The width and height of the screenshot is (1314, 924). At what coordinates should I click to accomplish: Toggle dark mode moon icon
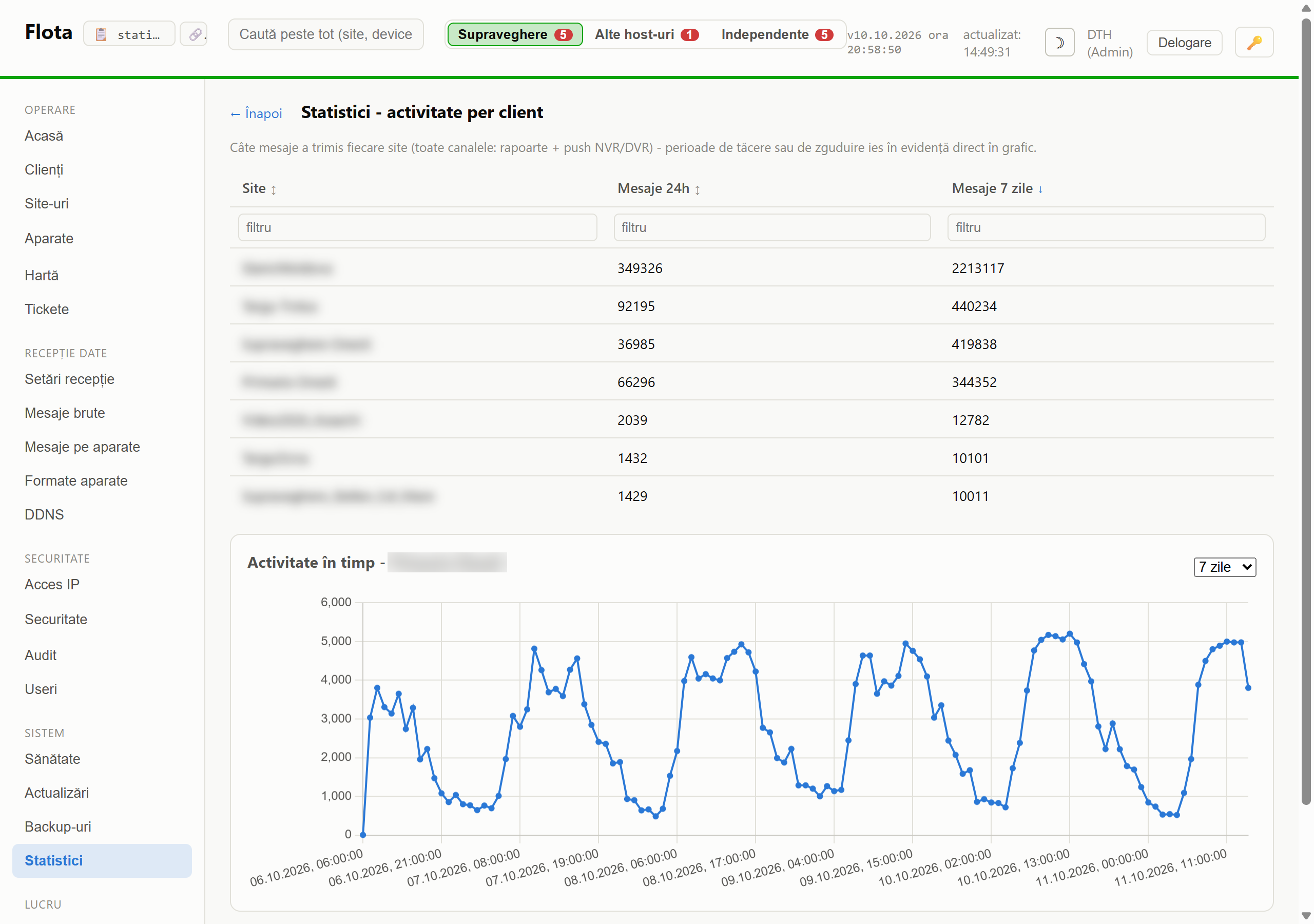(1059, 43)
